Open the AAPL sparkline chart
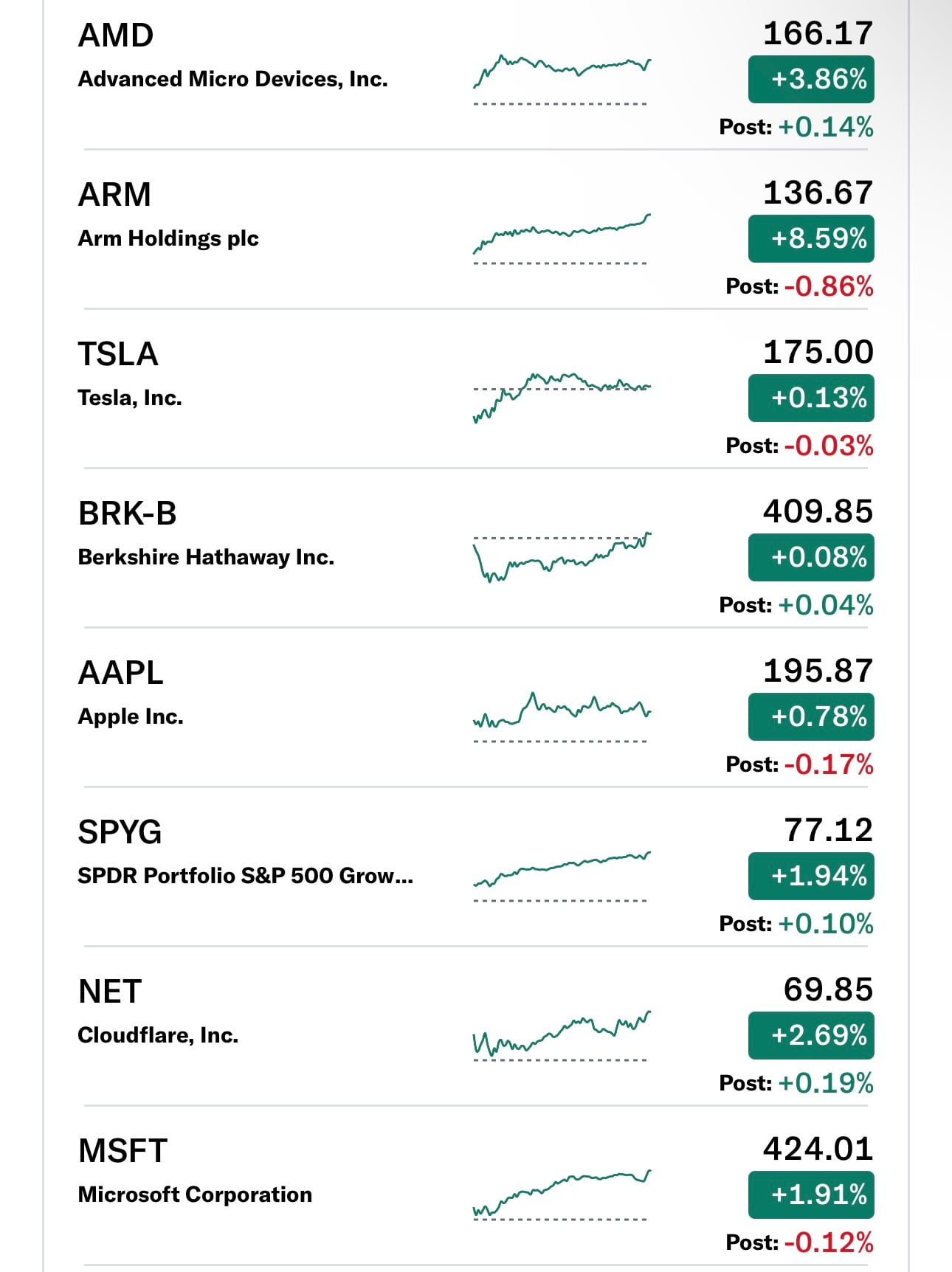952x1272 pixels. (562, 717)
